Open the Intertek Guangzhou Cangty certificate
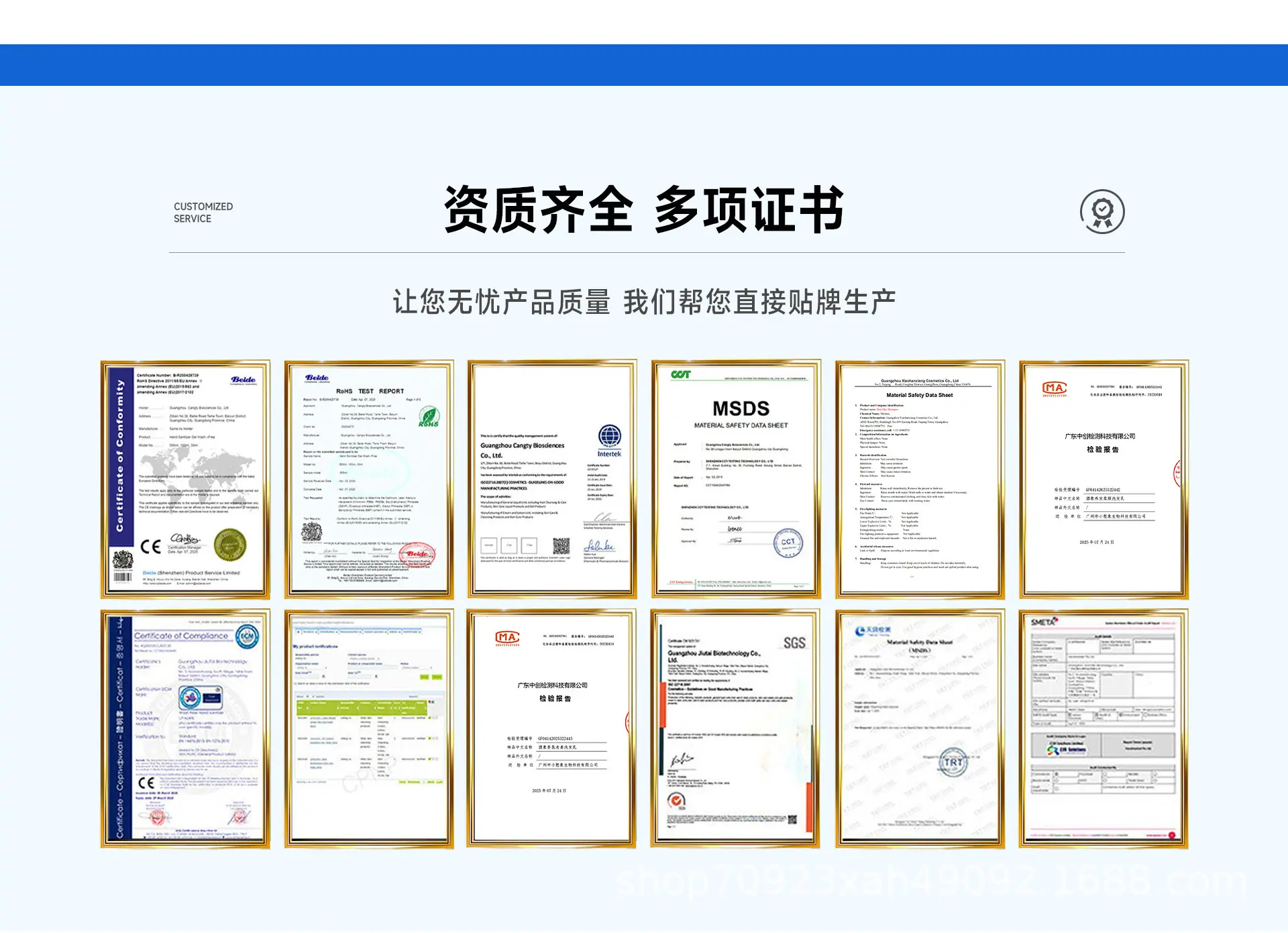 (552, 480)
